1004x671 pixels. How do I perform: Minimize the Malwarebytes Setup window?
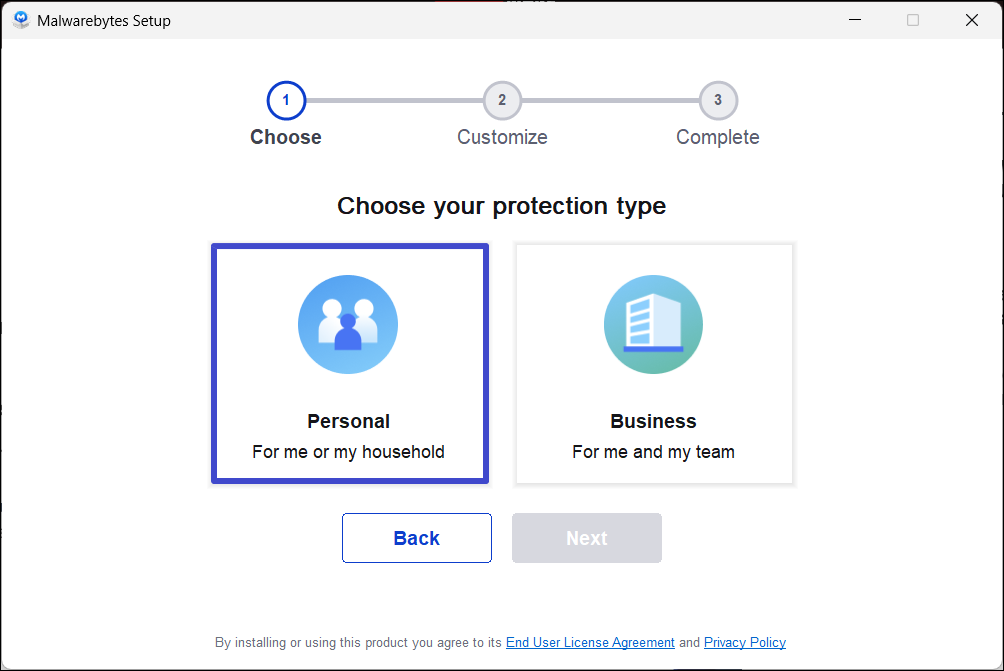pyautogui.click(x=854, y=20)
